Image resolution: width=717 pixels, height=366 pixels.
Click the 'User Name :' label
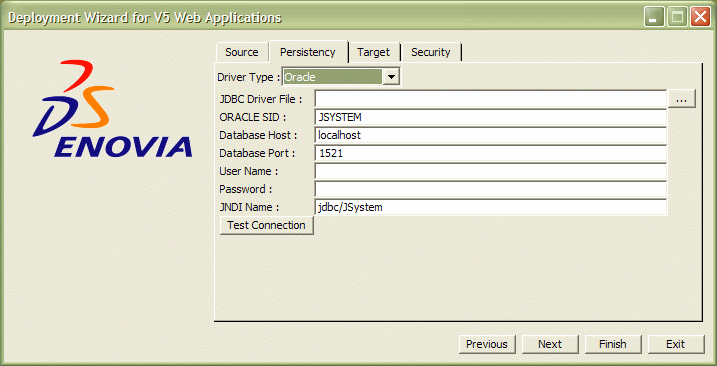click(249, 172)
